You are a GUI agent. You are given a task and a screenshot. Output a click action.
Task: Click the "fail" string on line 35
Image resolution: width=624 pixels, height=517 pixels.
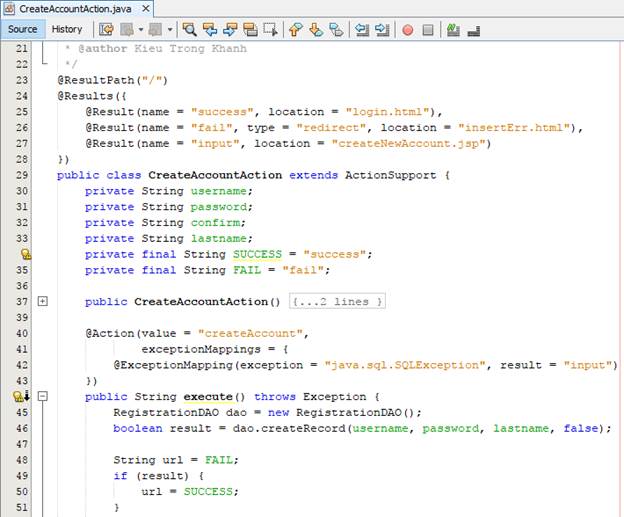coord(303,270)
